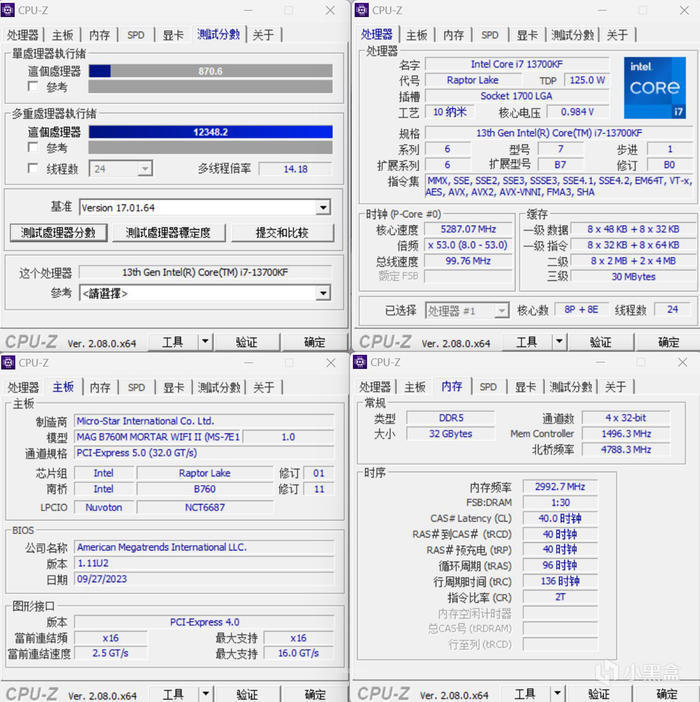This screenshot has width=700, height=702.
Task: Click 工具 button in mainboard window
Action: click(173, 694)
